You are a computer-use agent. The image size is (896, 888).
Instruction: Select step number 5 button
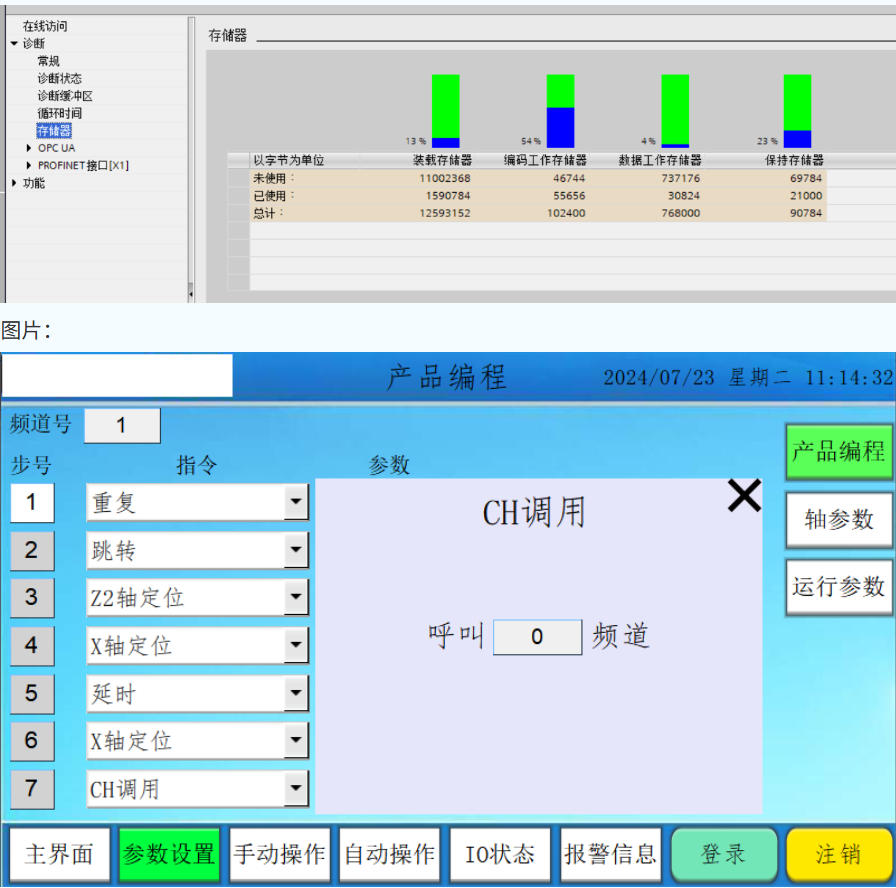(x=32, y=693)
